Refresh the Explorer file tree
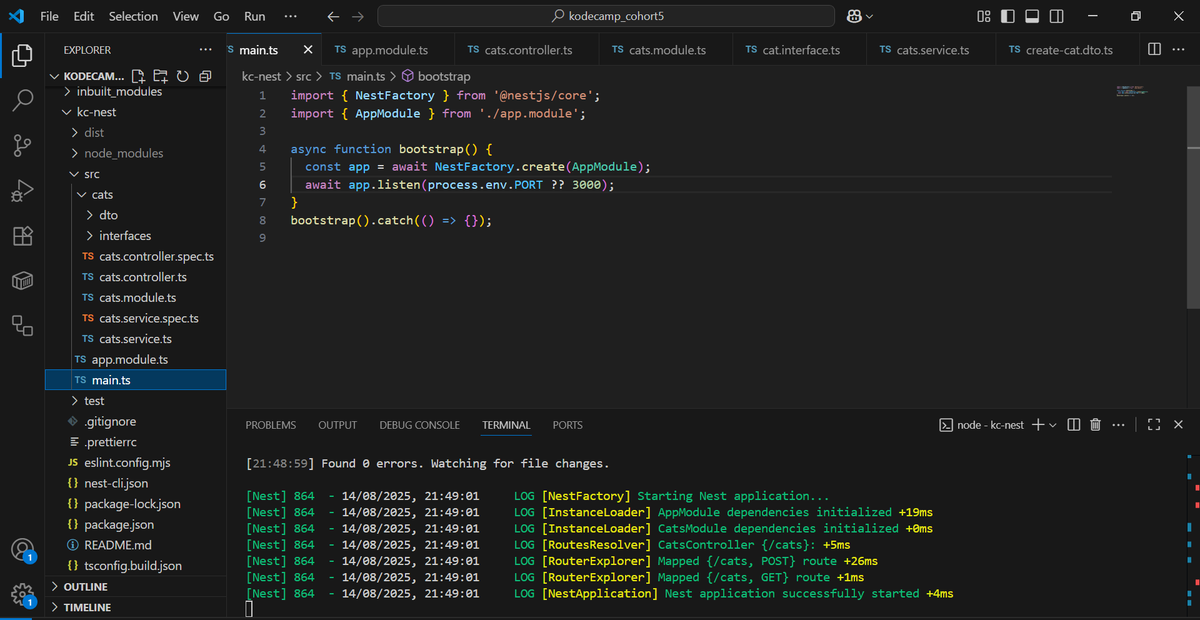This screenshot has height=620, width=1200. (182, 77)
